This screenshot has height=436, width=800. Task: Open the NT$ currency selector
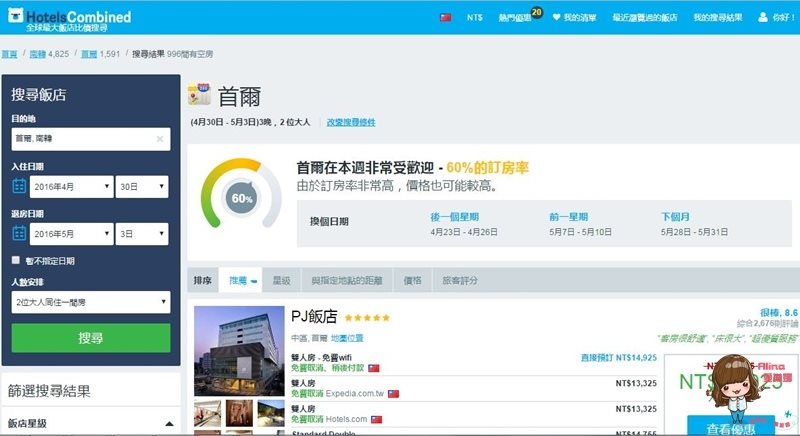coord(474,17)
